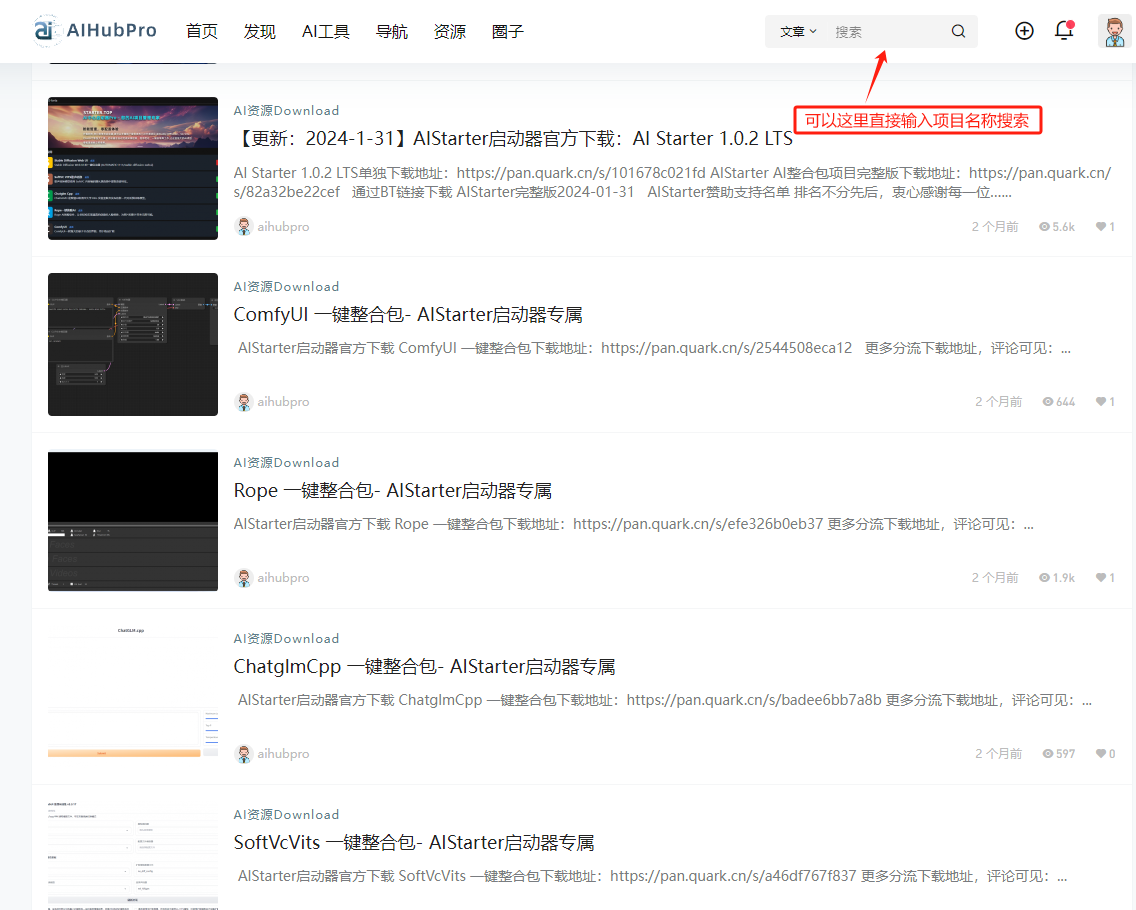Open the Rope post thumbnail
This screenshot has height=910, width=1136.
pos(133,521)
